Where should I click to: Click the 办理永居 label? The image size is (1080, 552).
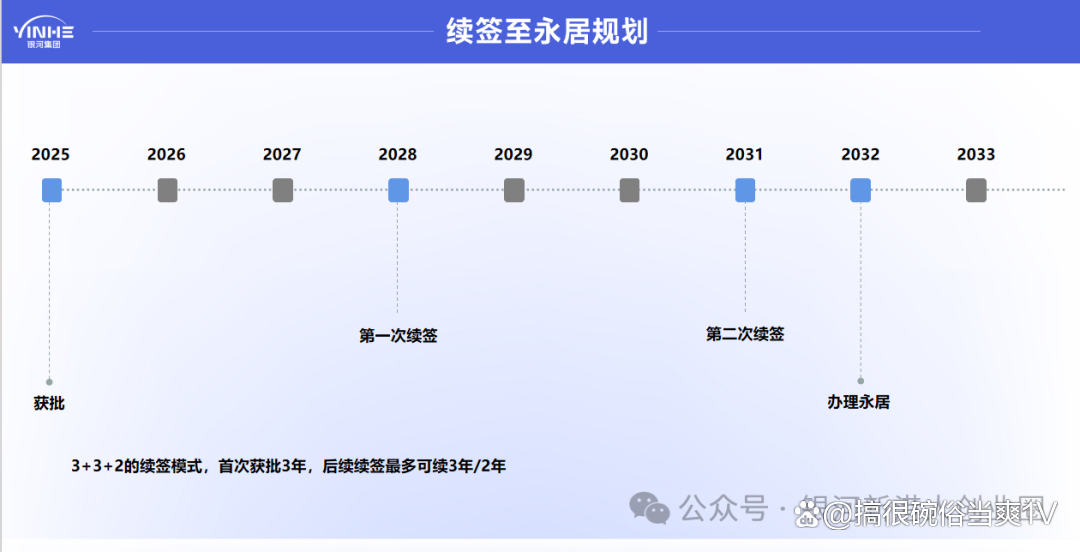coord(858,402)
